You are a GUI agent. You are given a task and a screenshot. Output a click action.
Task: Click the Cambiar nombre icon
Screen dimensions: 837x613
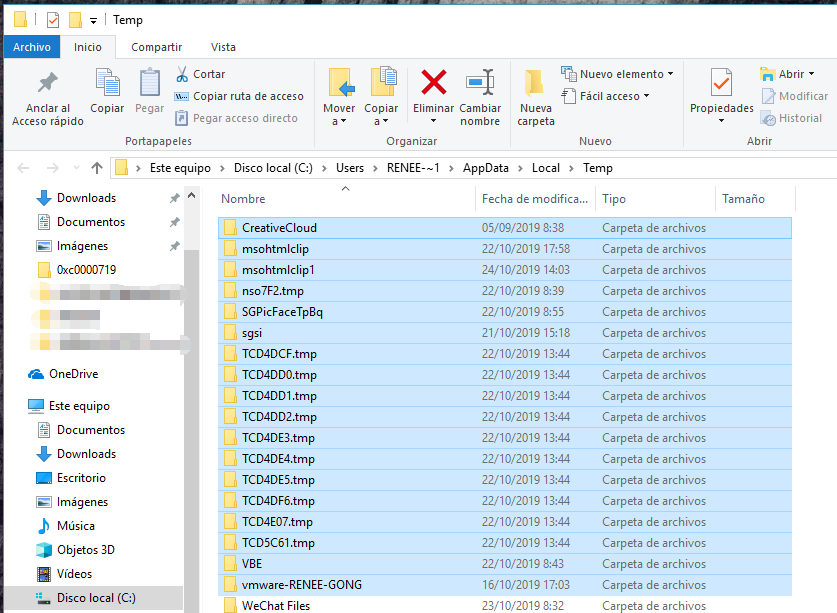[x=480, y=82]
